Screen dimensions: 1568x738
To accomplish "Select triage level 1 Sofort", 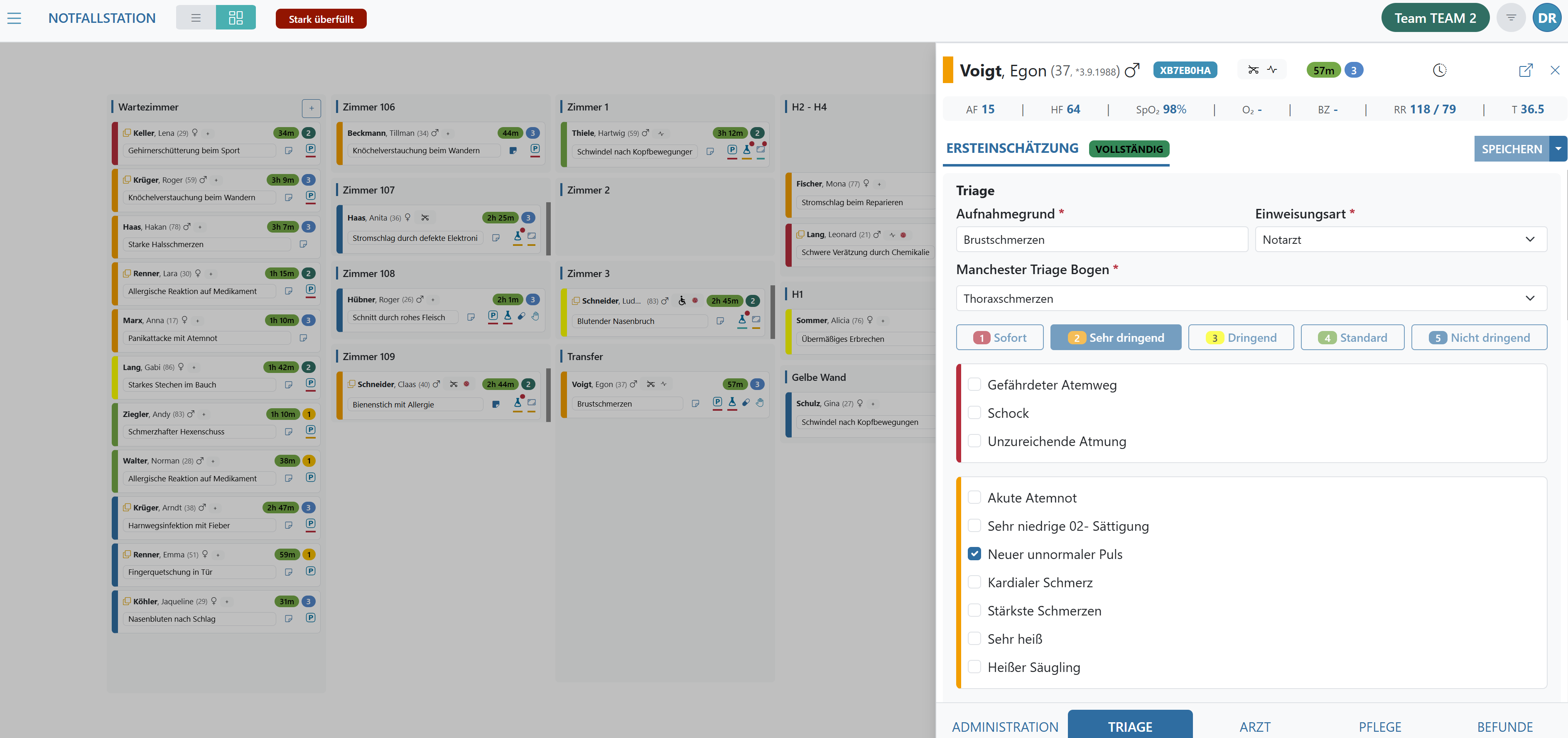I will [999, 337].
